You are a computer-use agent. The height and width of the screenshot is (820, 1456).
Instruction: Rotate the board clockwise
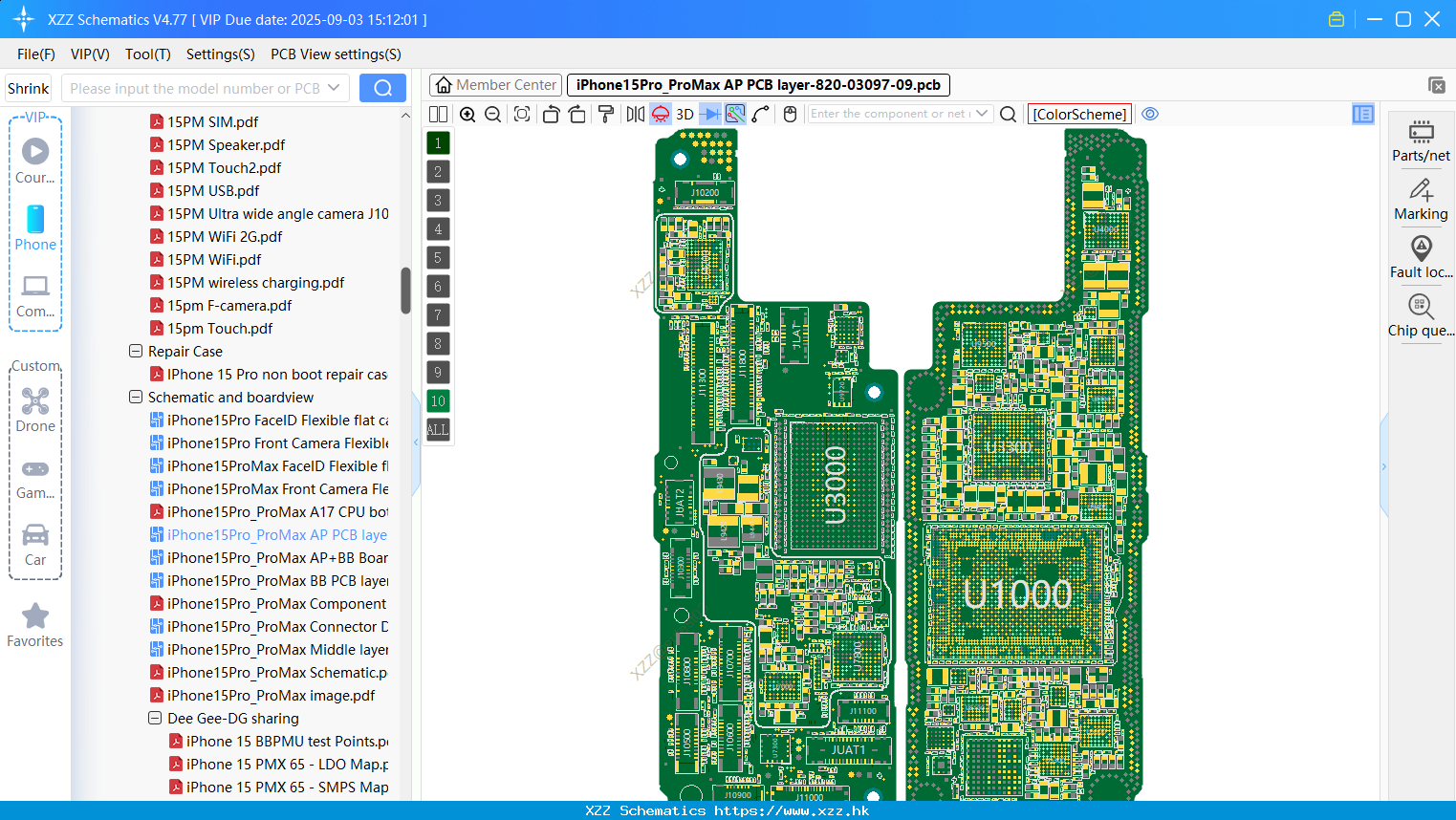576,114
